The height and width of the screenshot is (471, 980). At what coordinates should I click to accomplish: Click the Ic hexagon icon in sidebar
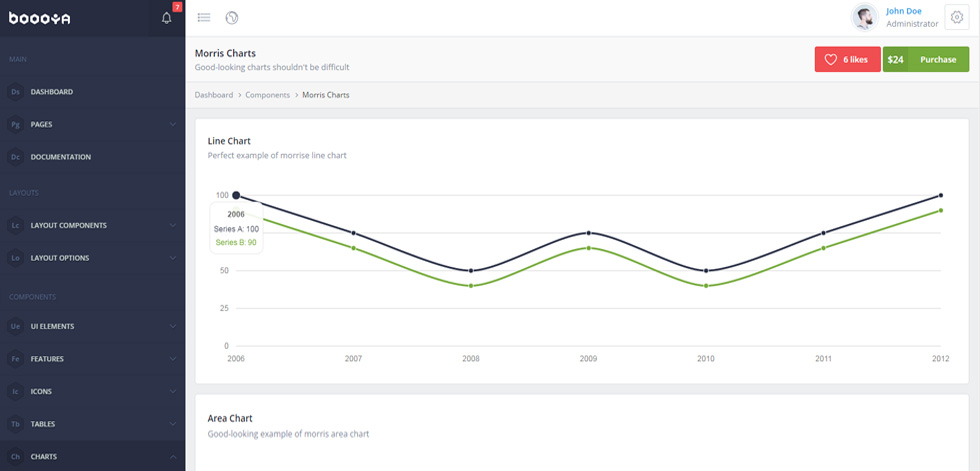(x=16, y=392)
